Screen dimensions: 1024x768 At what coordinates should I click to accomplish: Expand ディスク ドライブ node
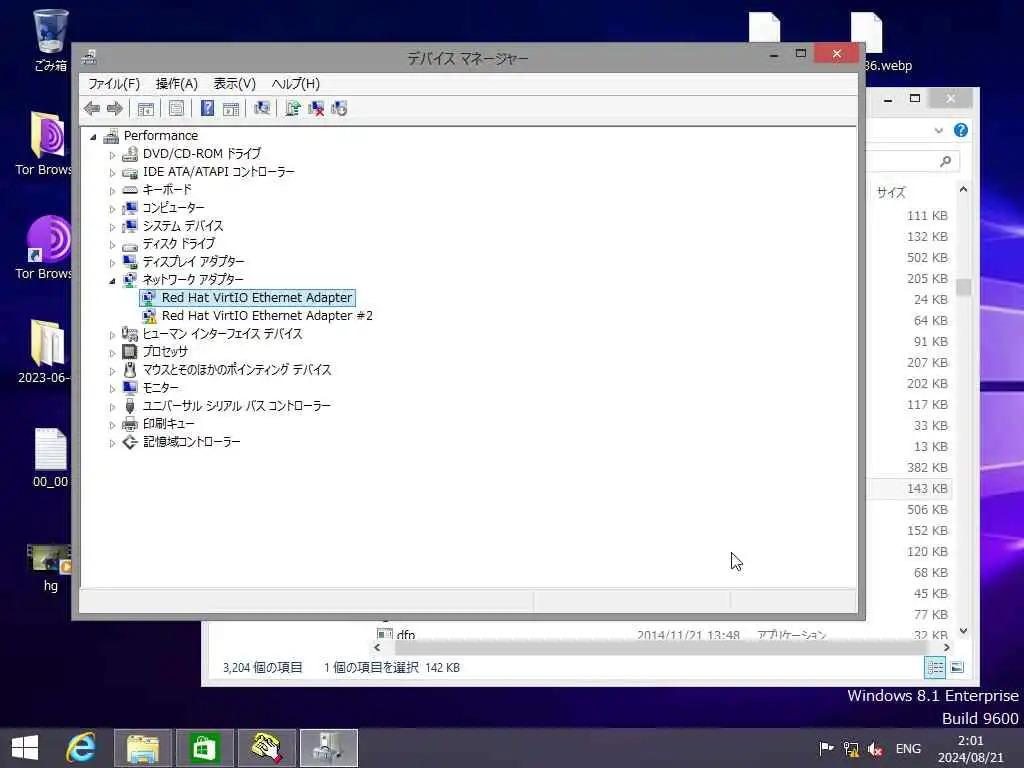[x=112, y=245]
